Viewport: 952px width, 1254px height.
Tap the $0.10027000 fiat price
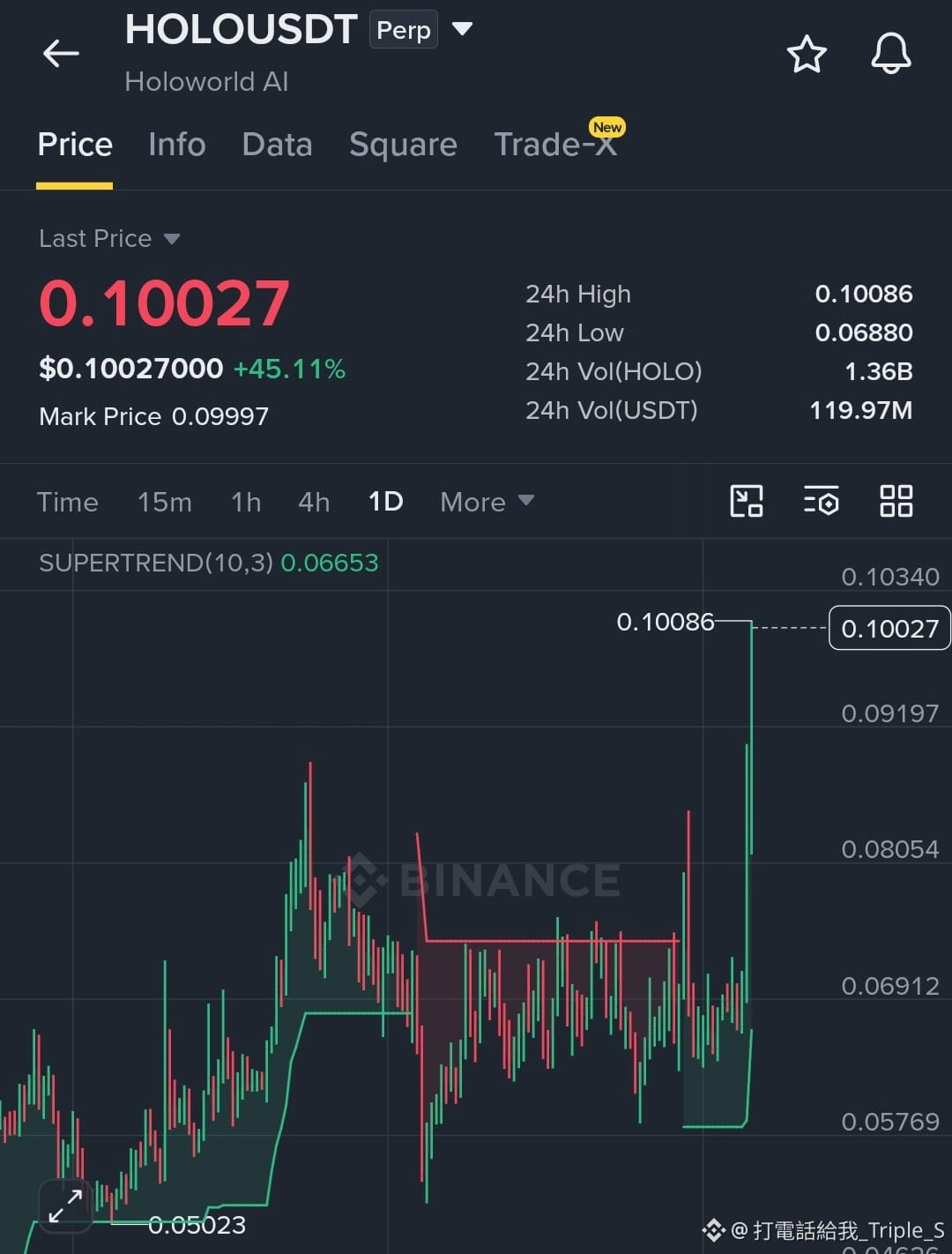[131, 369]
